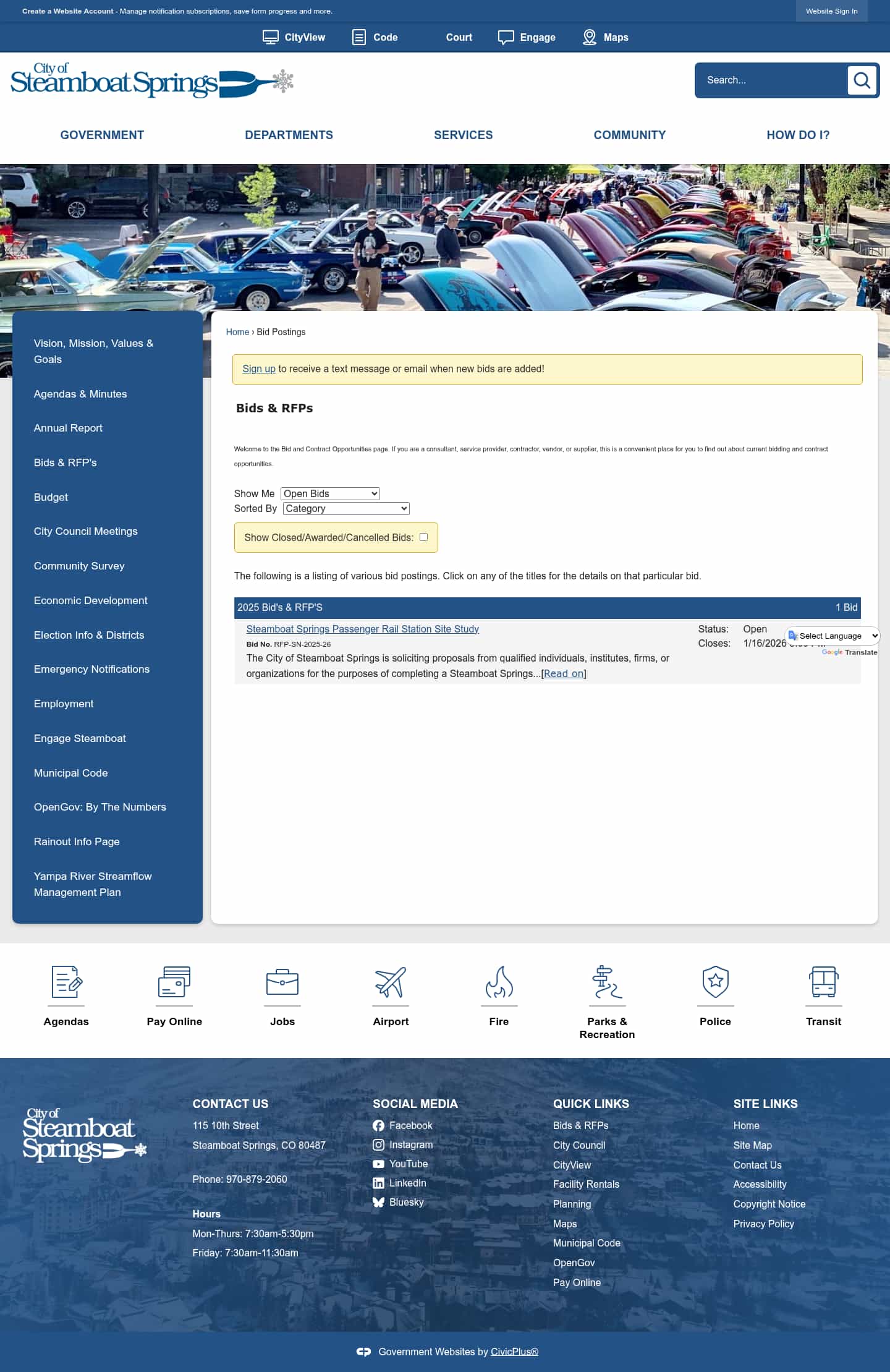Click Site Map in Site Links
This screenshot has width=890, height=1372.
(x=752, y=1145)
